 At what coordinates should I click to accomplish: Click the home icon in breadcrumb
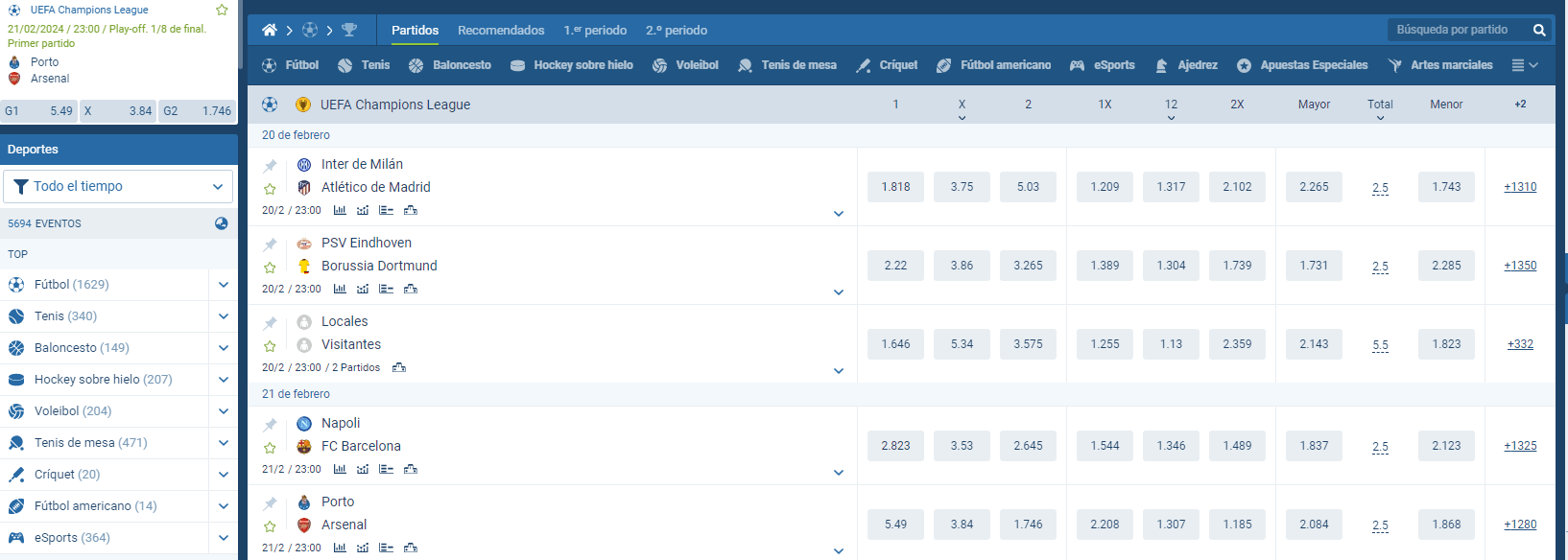click(x=270, y=31)
